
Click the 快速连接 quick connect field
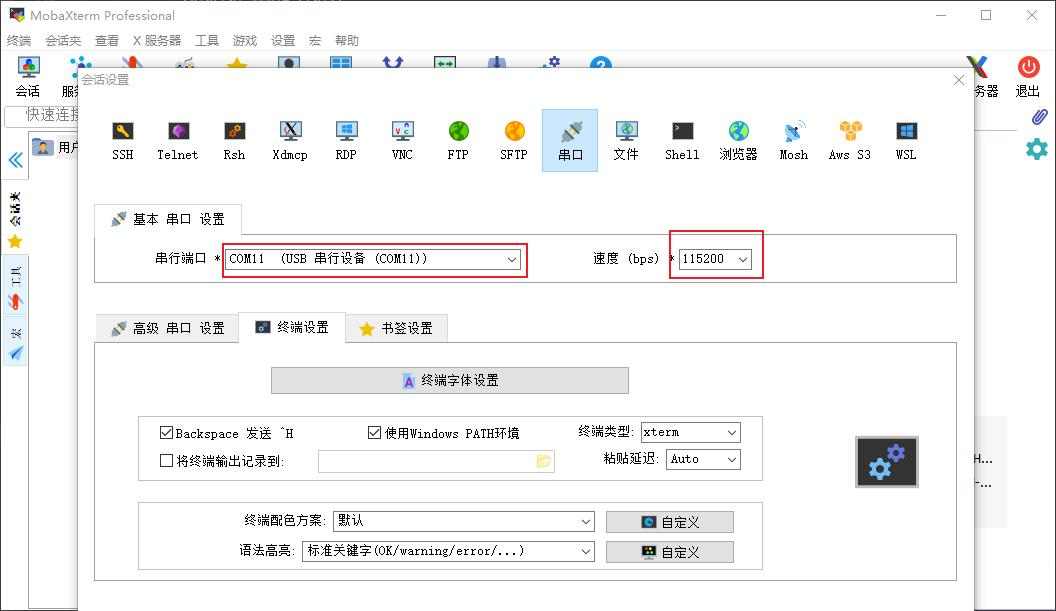(42, 115)
